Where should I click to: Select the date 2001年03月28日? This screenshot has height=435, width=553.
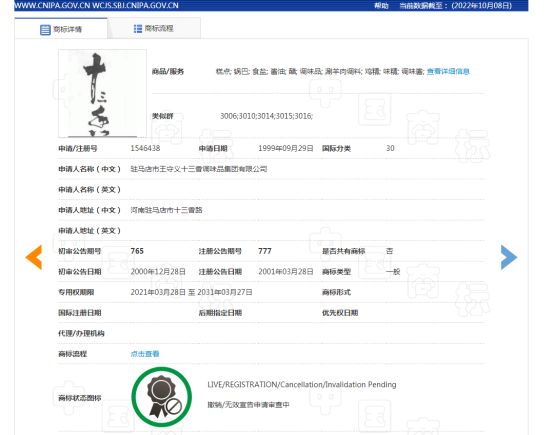coord(286,272)
